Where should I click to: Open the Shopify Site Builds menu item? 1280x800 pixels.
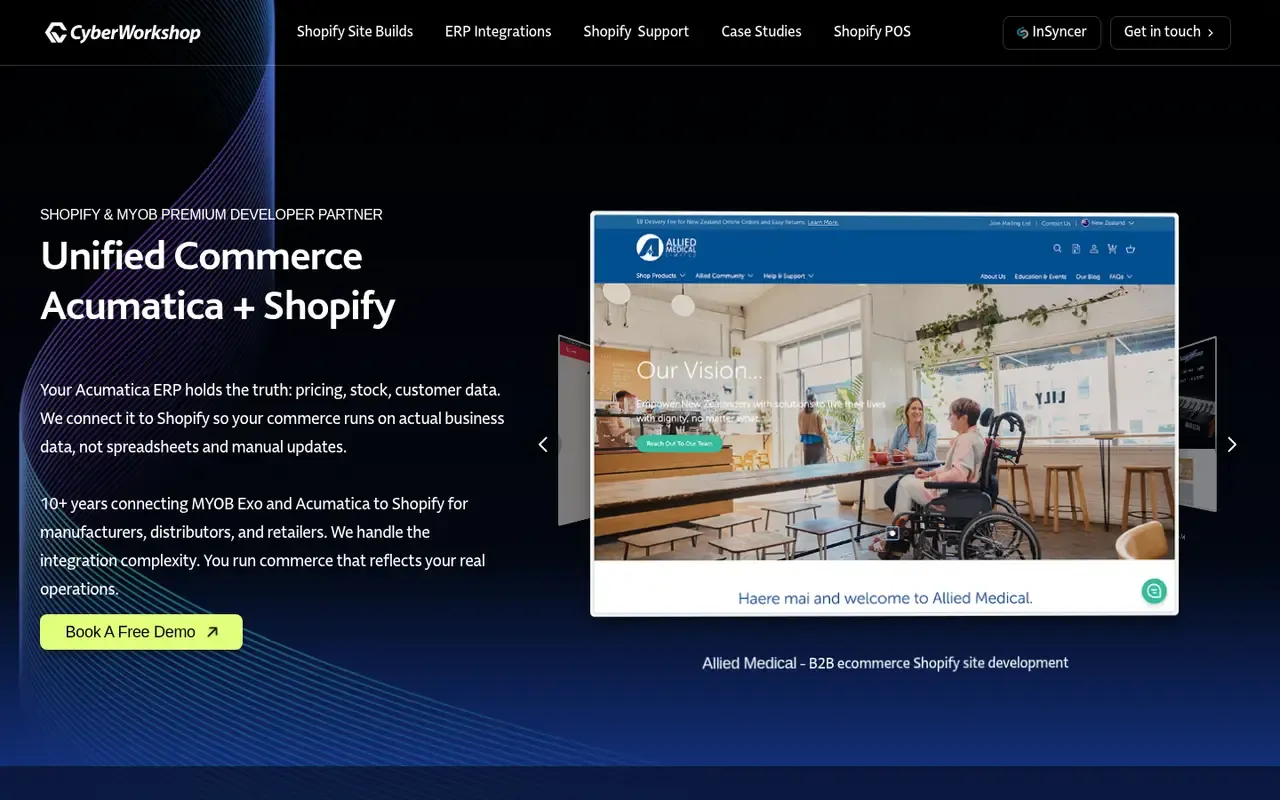point(355,31)
